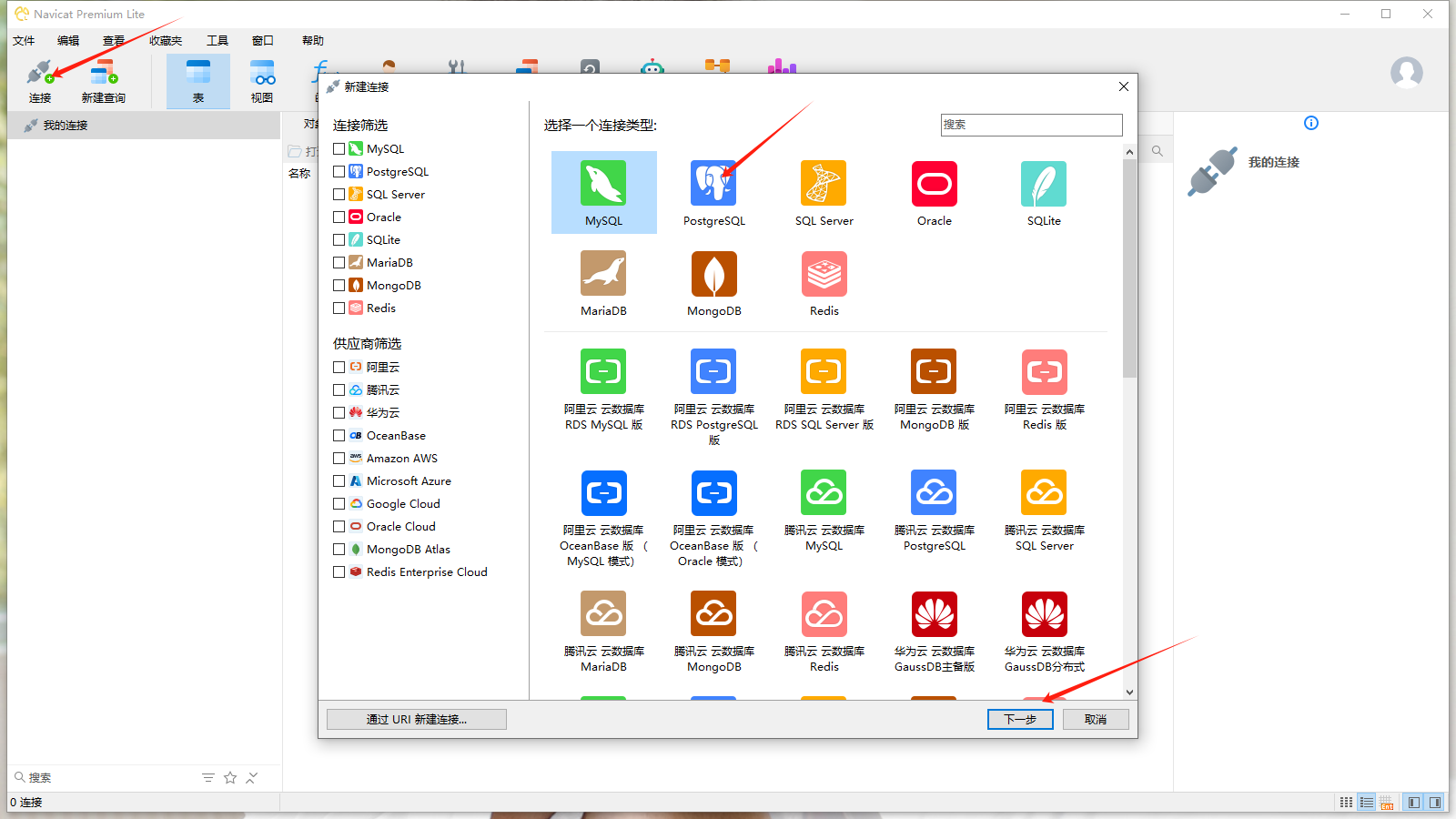The width and height of the screenshot is (1456, 819).
Task: Tick the SQLite filter checkbox
Action: tap(339, 239)
